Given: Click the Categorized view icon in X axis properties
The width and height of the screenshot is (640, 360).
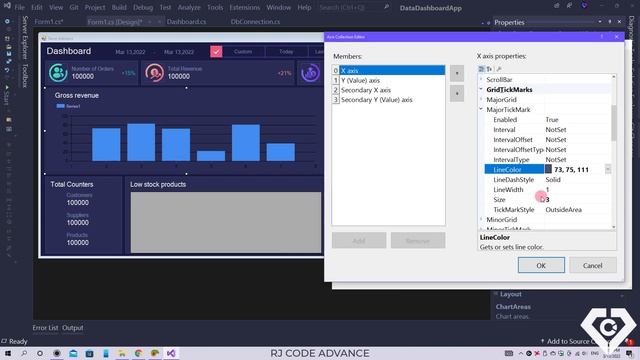Looking at the screenshot, I should 481,69.
